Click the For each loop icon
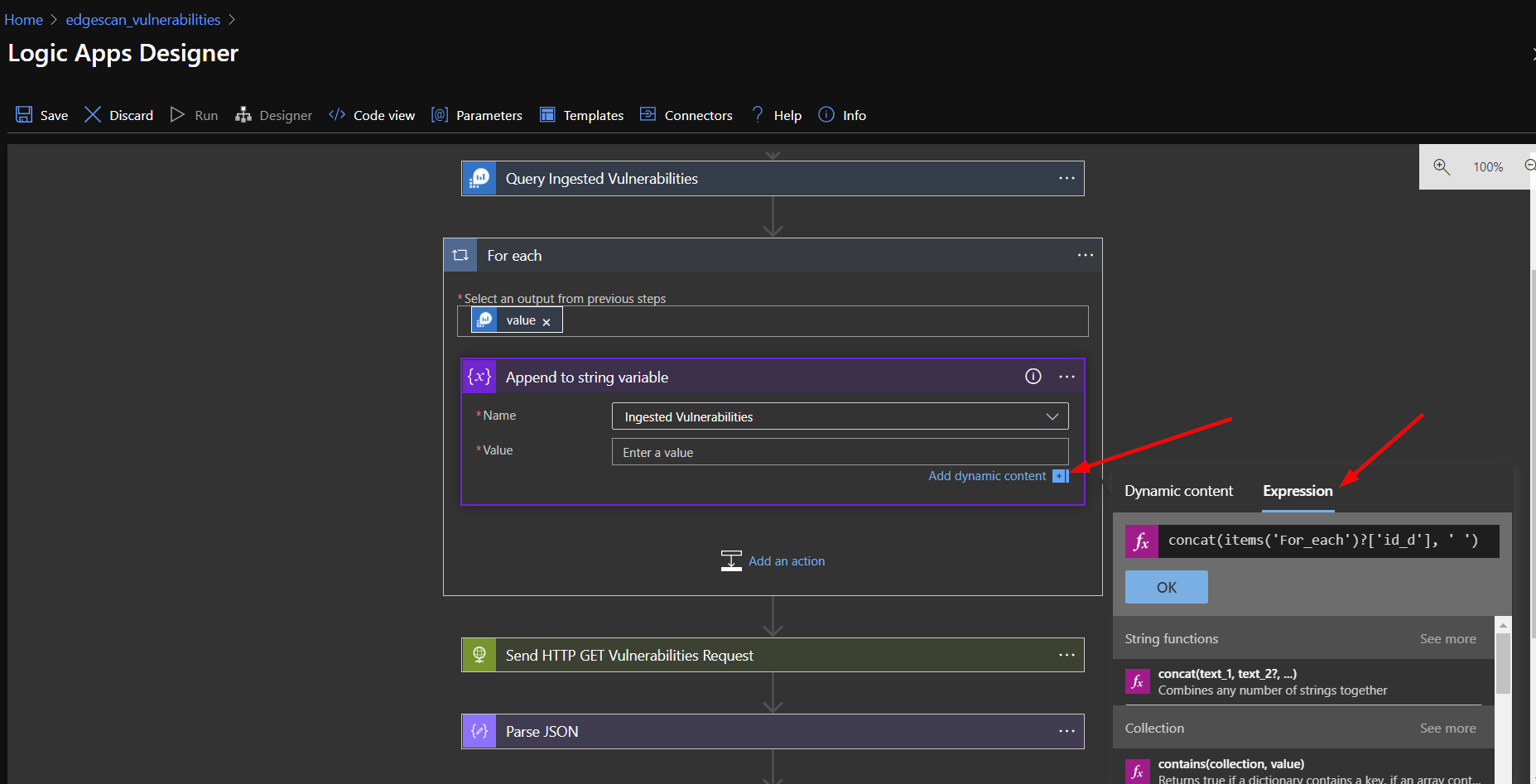The height and width of the screenshot is (784, 1536). [x=460, y=255]
